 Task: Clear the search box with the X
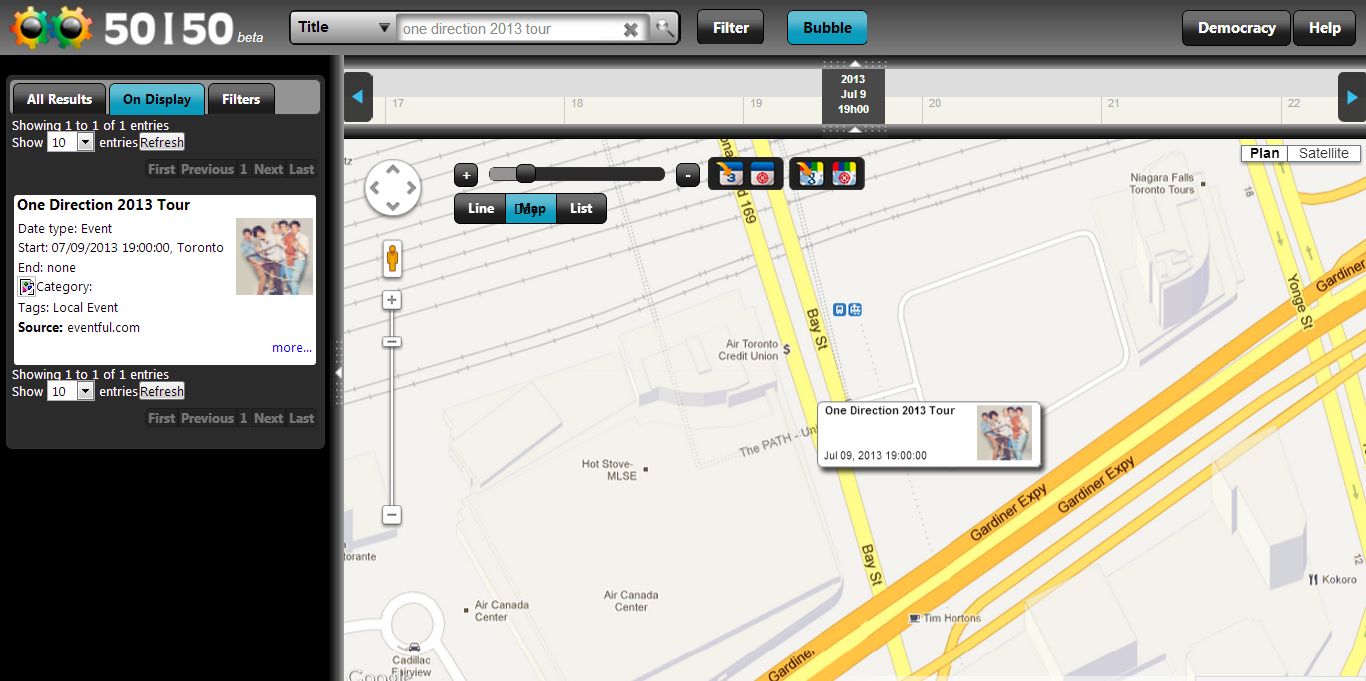[631, 29]
